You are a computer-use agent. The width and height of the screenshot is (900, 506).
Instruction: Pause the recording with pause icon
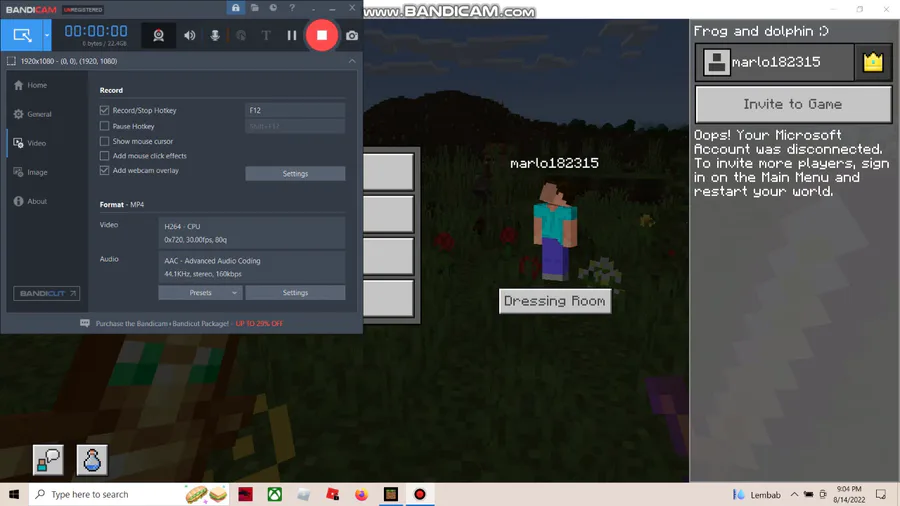click(x=292, y=35)
